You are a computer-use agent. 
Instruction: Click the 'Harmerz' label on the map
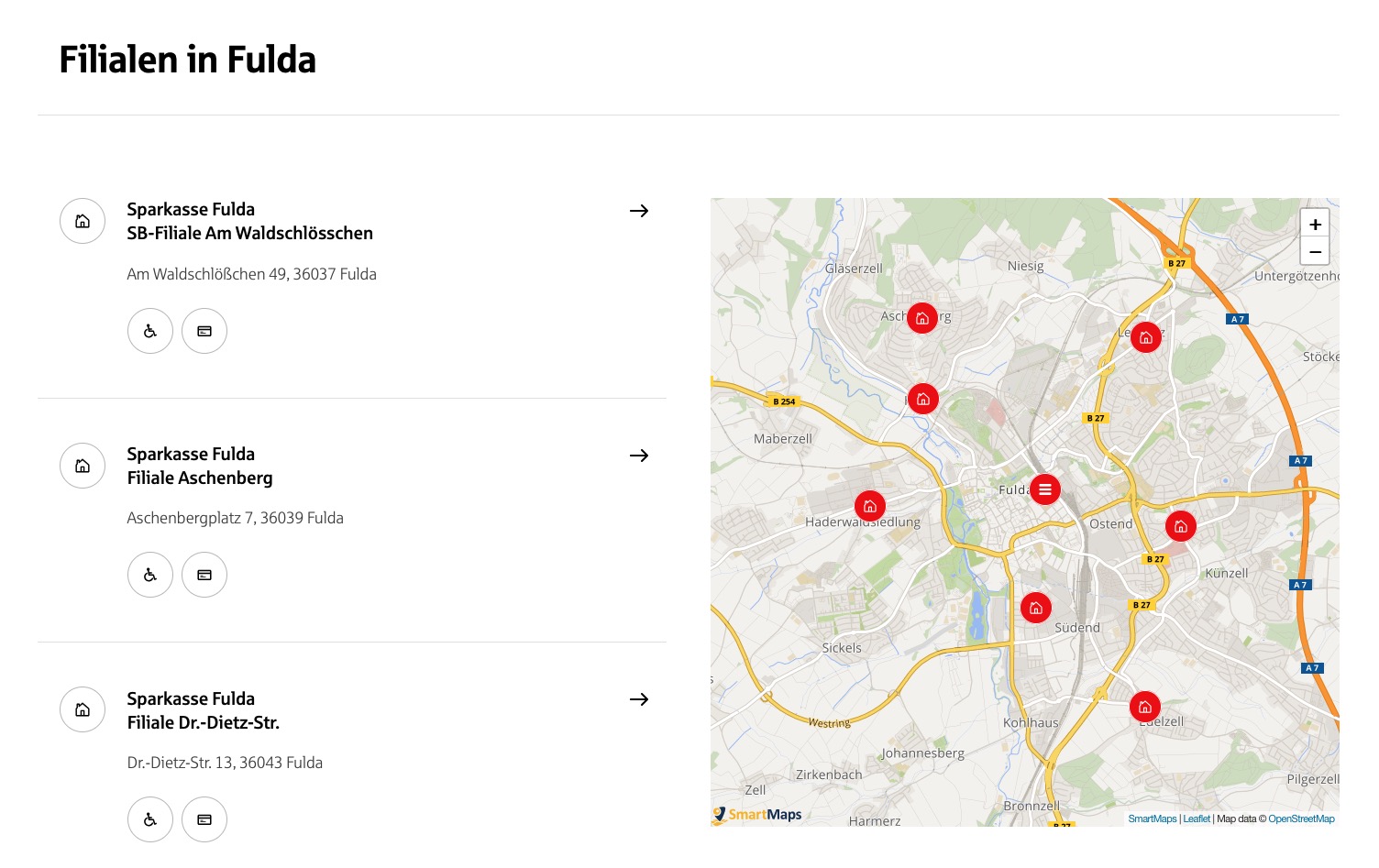click(875, 821)
